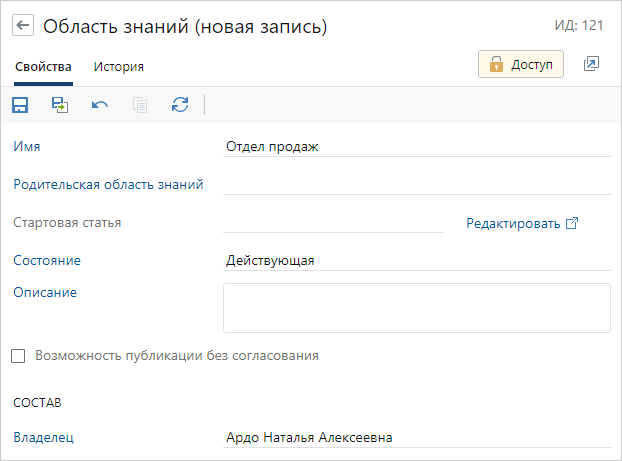Follow the Родительская область знаний label link
This screenshot has width=622, height=461.
[108, 184]
